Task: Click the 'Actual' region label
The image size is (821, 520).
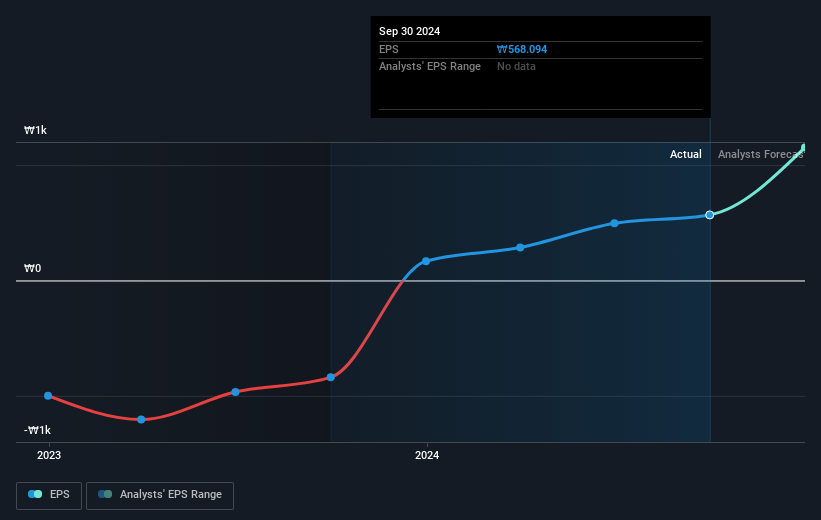Action: 685,154
